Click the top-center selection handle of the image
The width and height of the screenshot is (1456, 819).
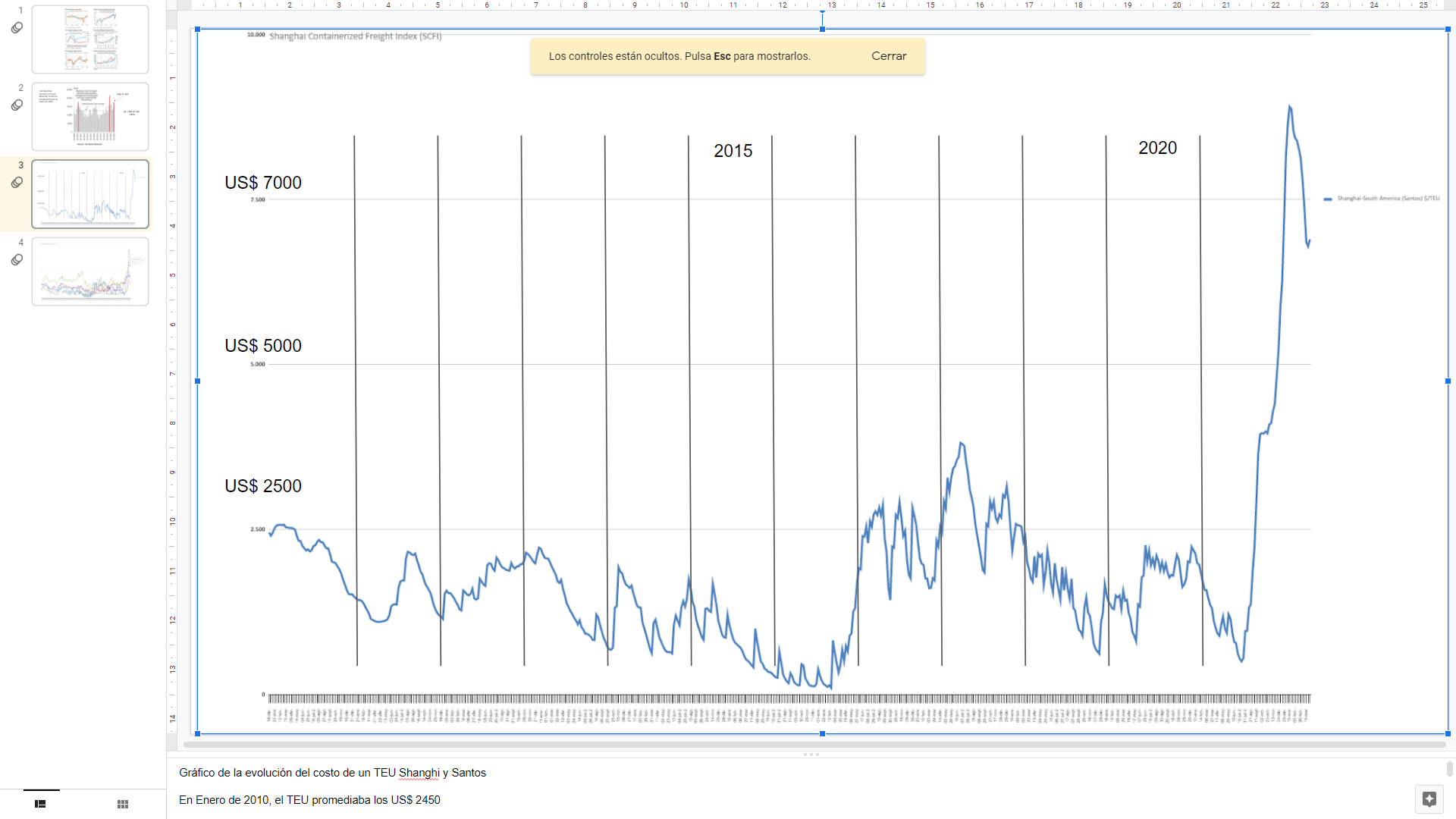point(823,30)
